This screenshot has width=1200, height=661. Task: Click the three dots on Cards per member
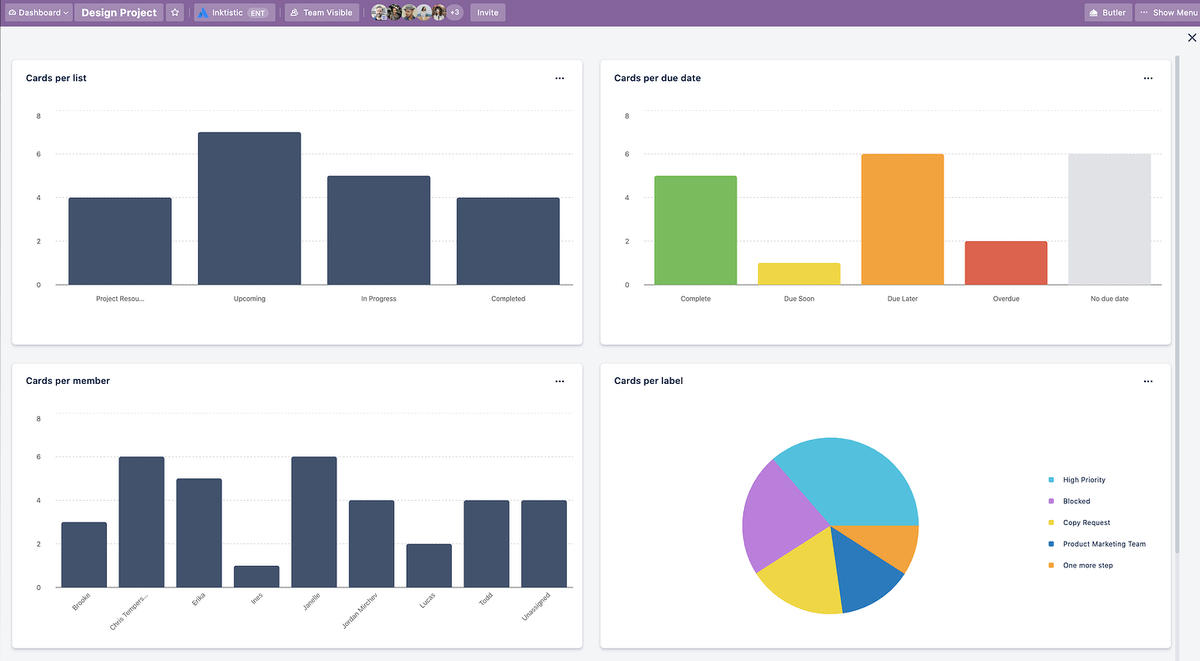coord(559,381)
